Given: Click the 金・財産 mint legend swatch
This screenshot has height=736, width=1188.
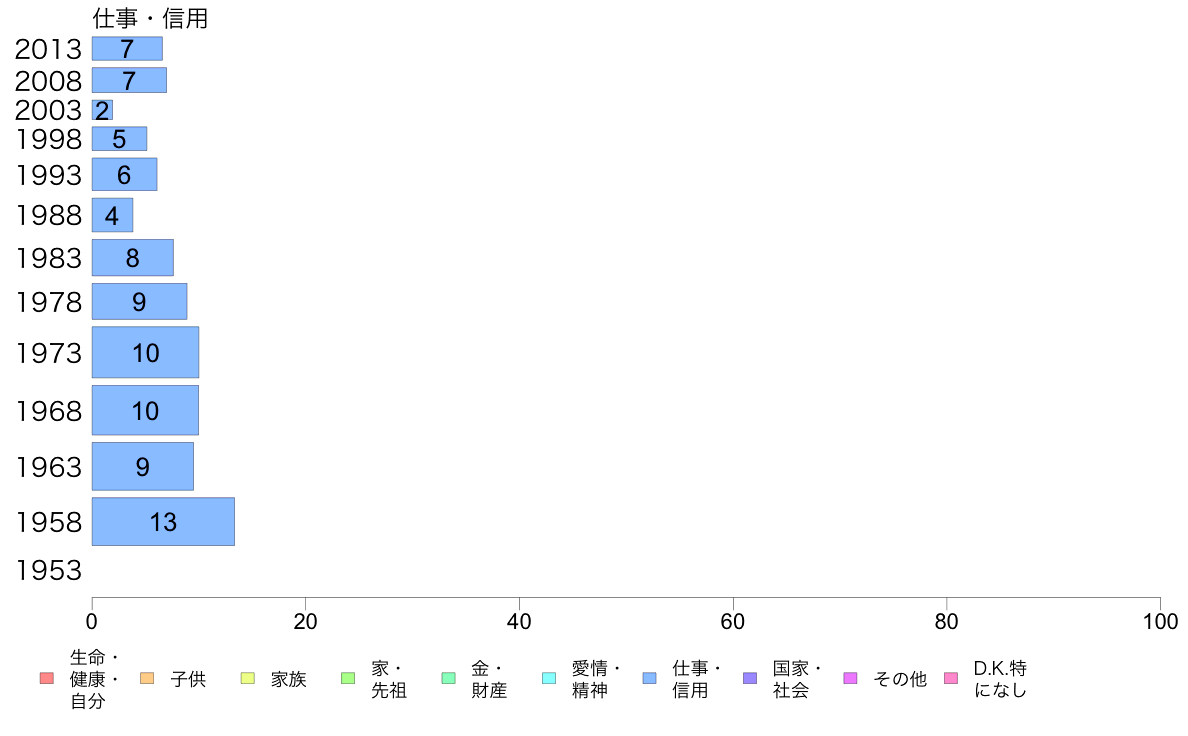Looking at the screenshot, I should pyautogui.click(x=449, y=678).
